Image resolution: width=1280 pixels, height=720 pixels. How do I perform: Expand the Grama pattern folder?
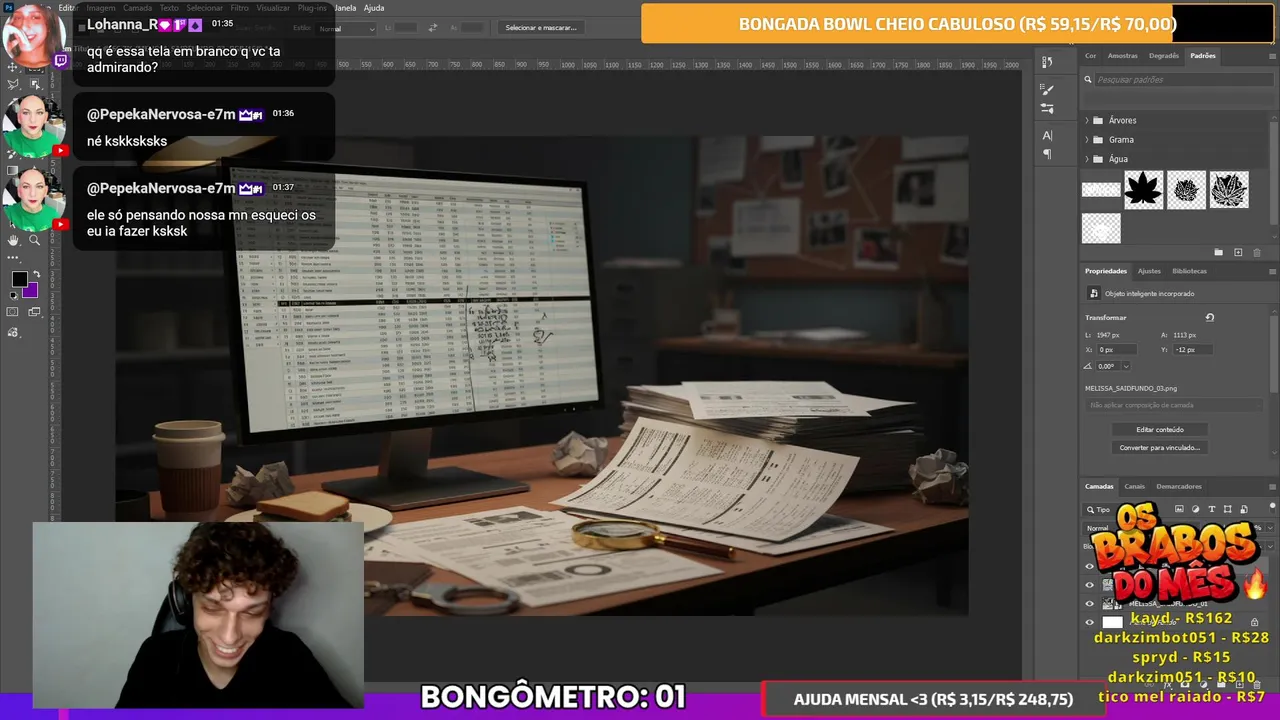(x=1087, y=140)
